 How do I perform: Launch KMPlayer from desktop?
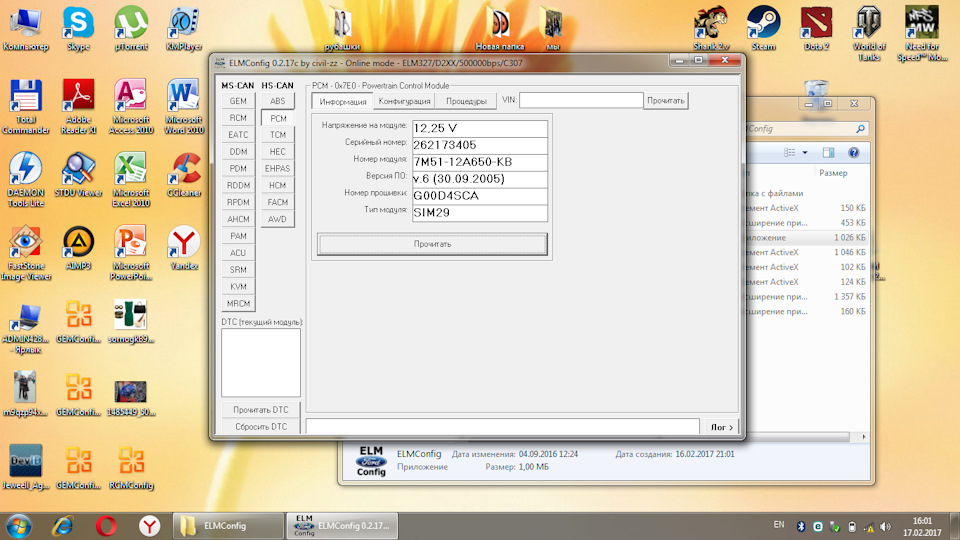(184, 29)
